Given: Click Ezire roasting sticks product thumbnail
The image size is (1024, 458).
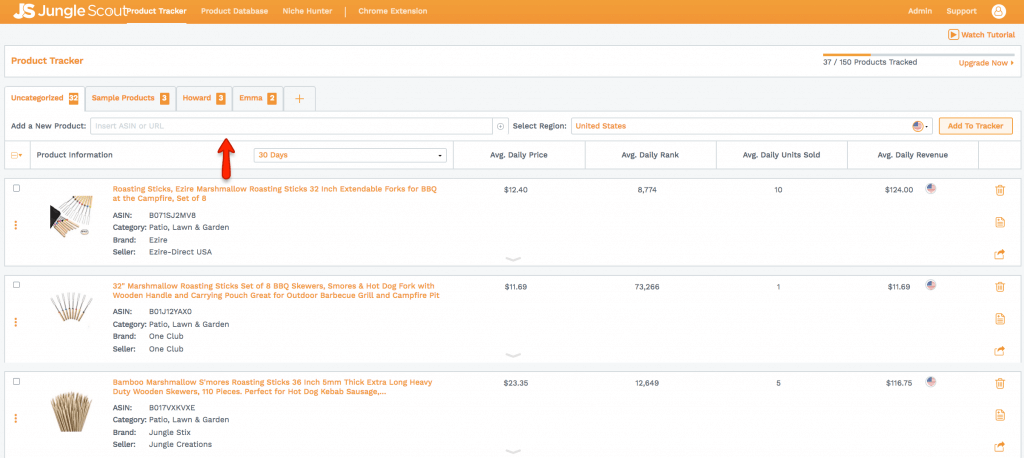Looking at the screenshot, I should [69, 216].
